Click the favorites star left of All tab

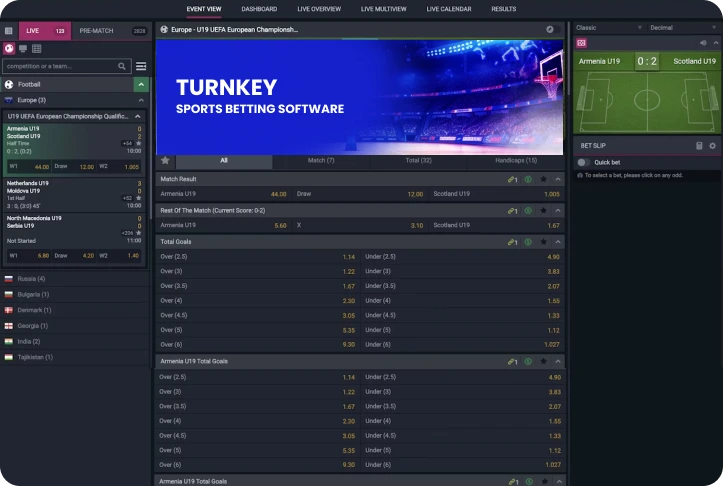point(166,160)
